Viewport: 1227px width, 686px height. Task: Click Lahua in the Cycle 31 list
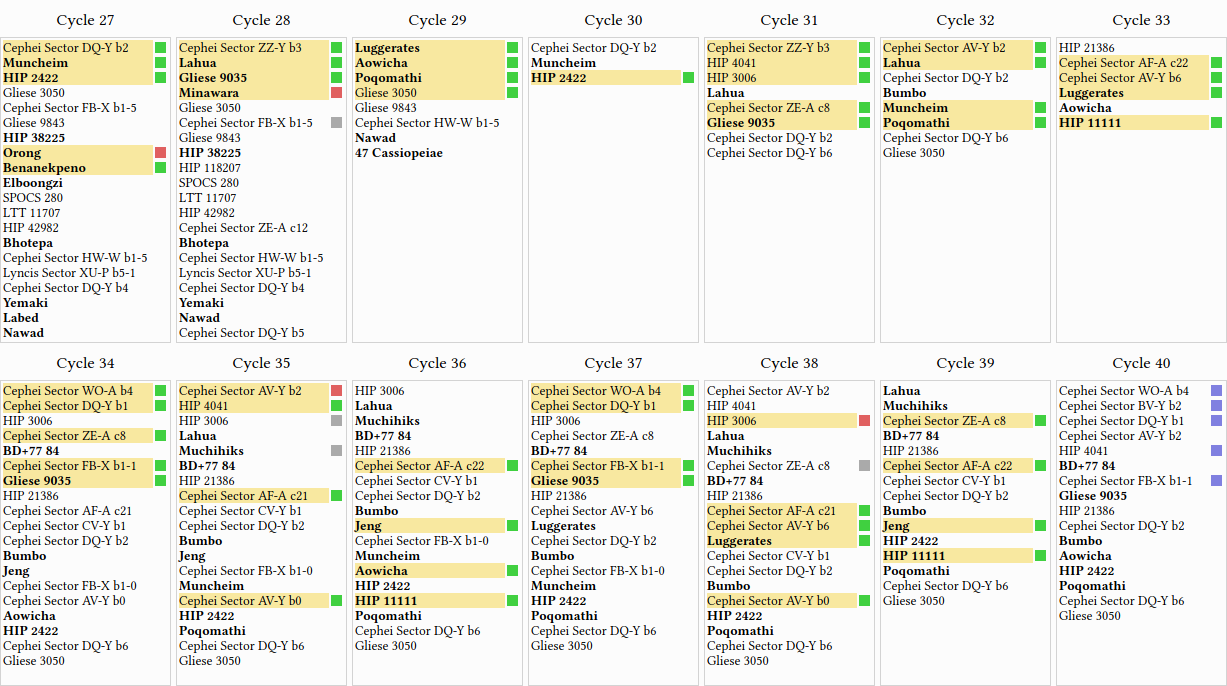click(726, 93)
